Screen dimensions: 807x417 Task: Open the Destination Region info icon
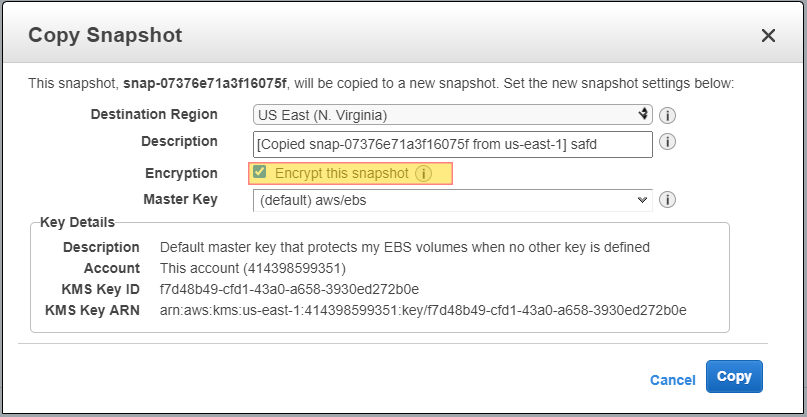[667, 115]
